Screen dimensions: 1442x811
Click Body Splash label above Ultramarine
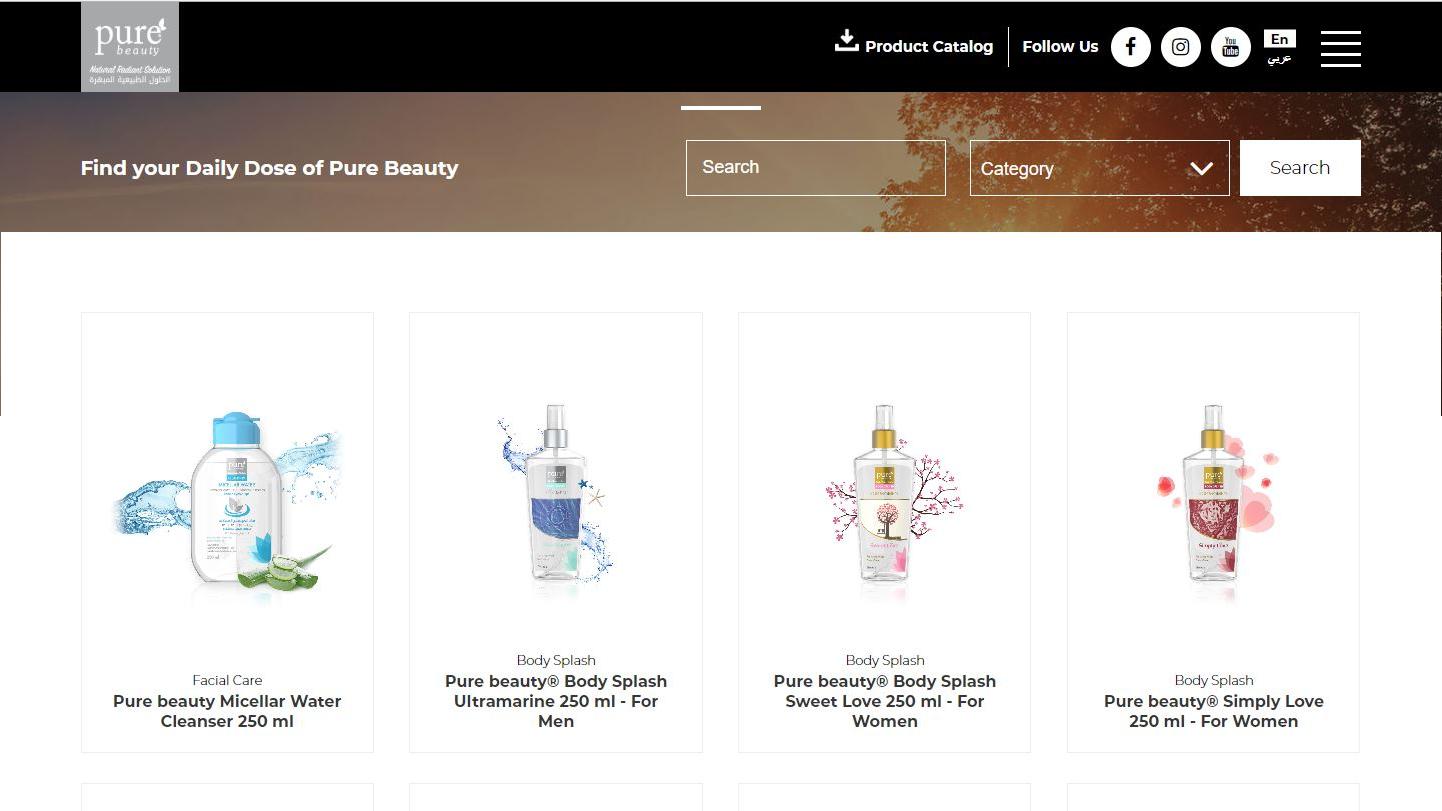tap(556, 660)
